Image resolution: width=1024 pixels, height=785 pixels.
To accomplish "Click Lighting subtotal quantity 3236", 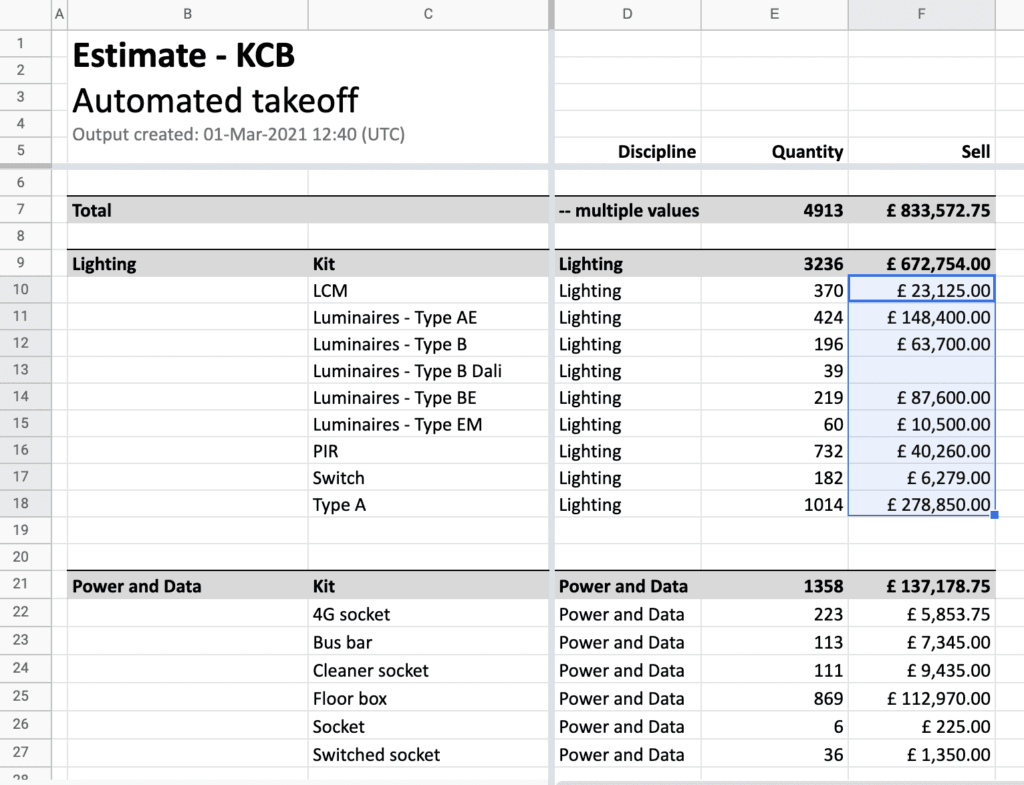I will [x=775, y=264].
